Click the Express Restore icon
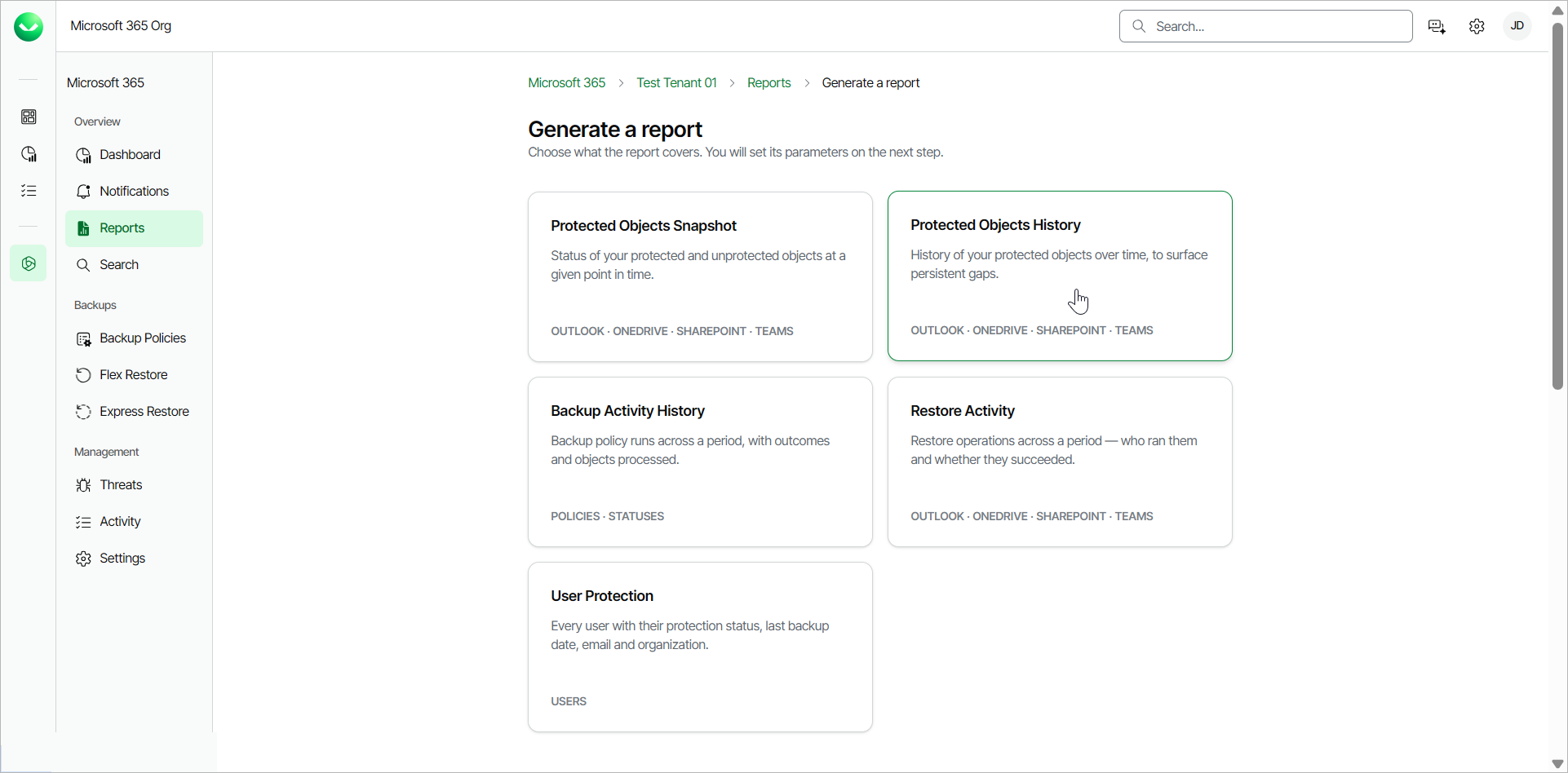 [83, 412]
